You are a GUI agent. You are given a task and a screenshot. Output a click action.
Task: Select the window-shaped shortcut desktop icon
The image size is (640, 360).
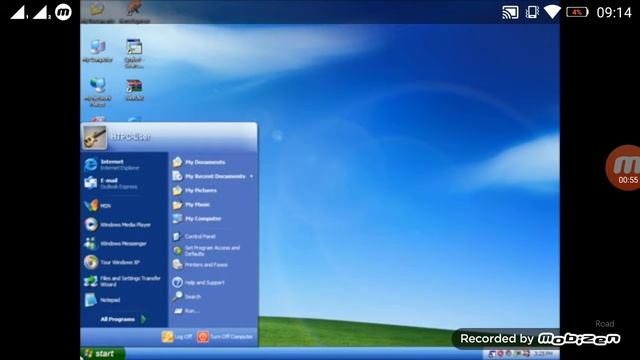click(134, 53)
